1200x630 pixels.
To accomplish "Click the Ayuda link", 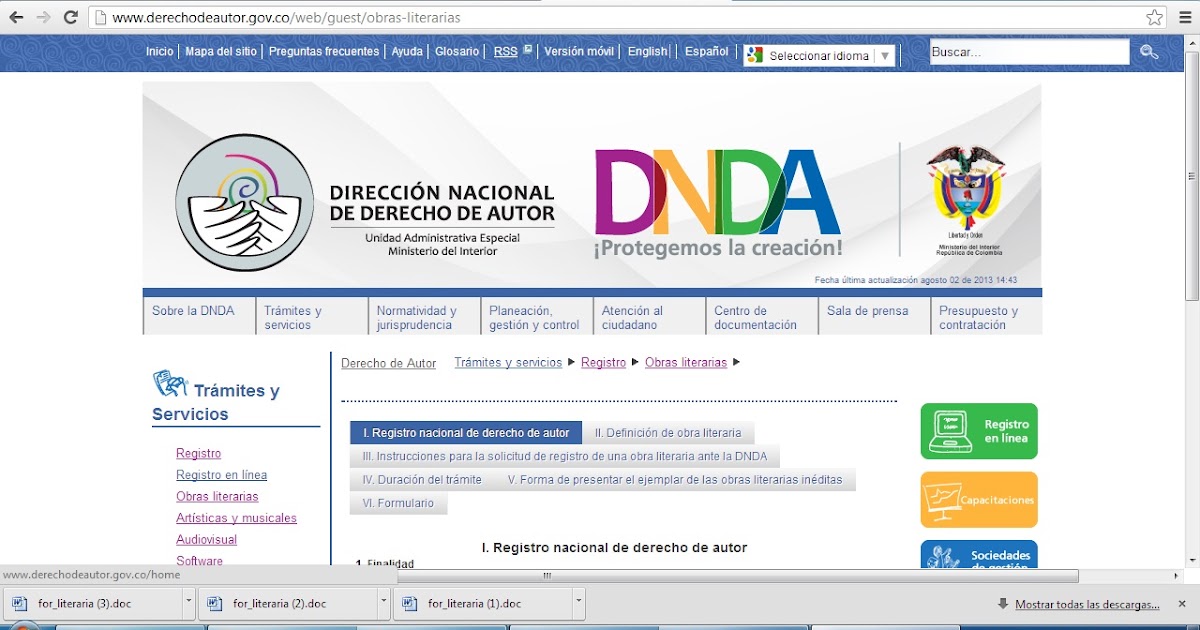I will point(407,51).
